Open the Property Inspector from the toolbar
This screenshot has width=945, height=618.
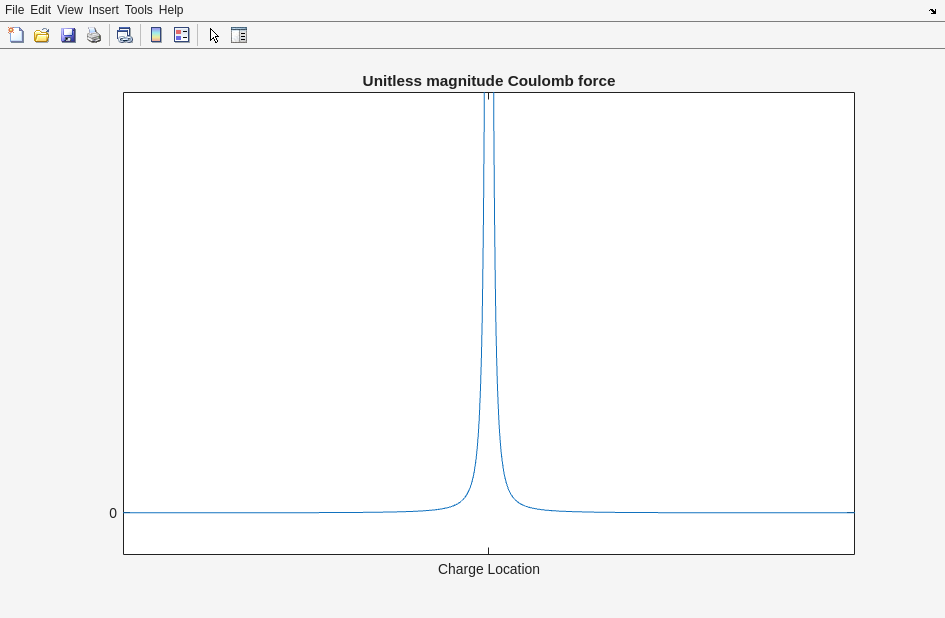click(239, 35)
